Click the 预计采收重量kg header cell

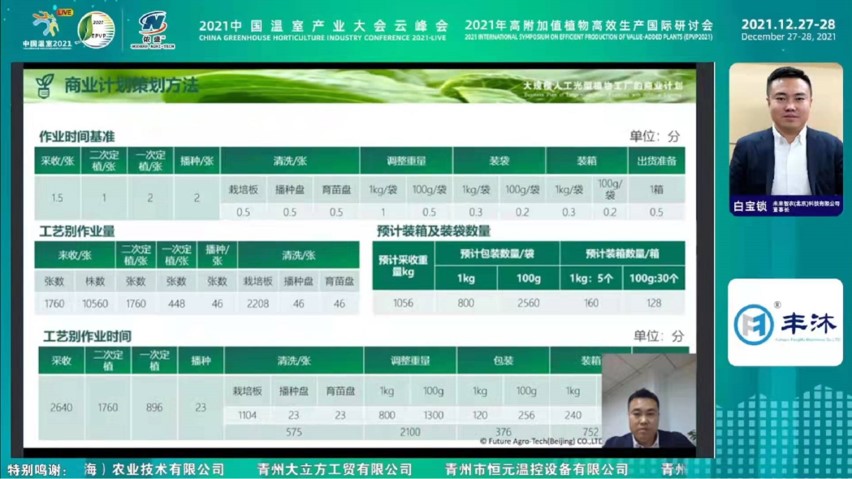pos(403,265)
